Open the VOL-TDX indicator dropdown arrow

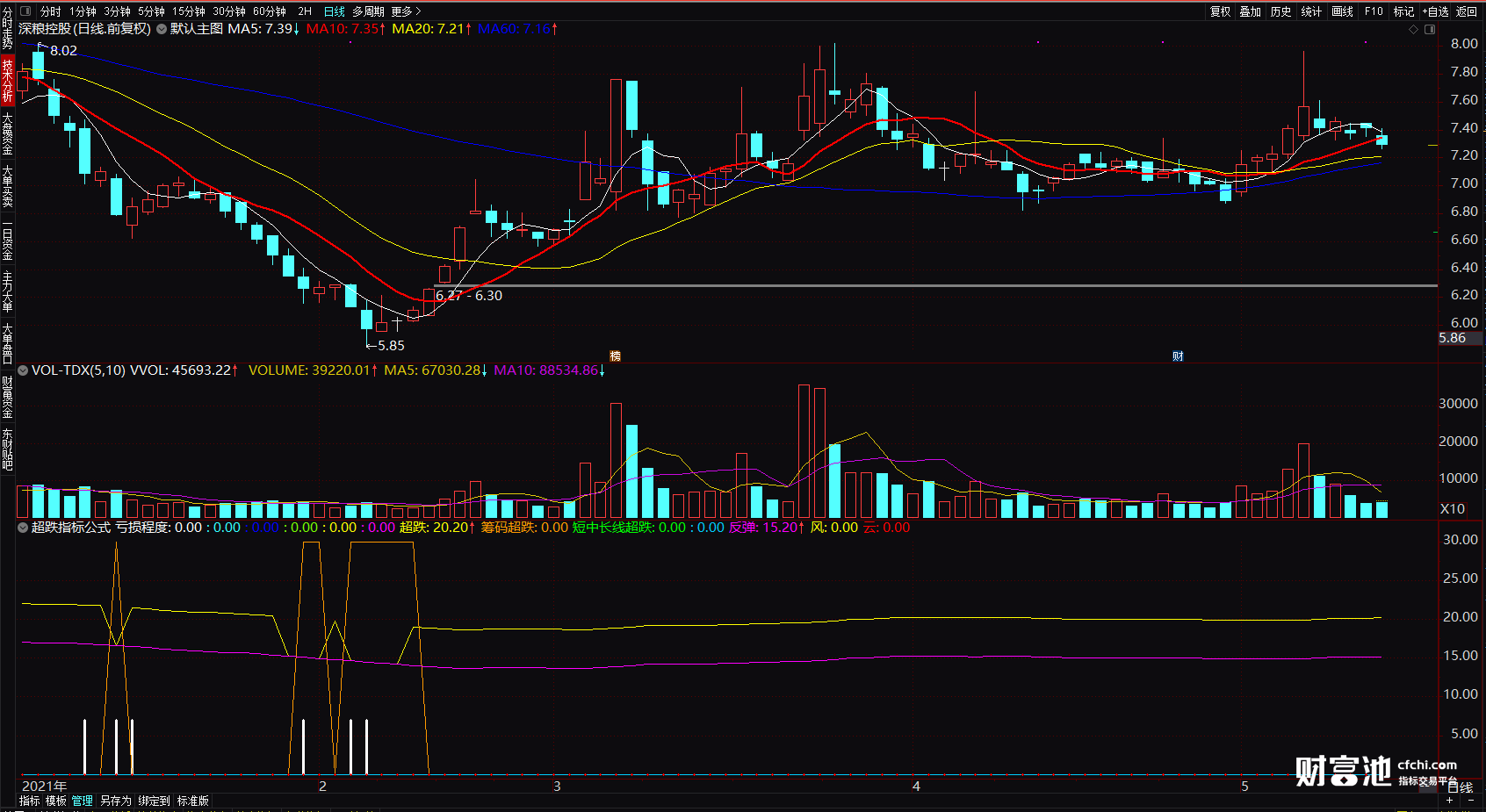coord(23,370)
